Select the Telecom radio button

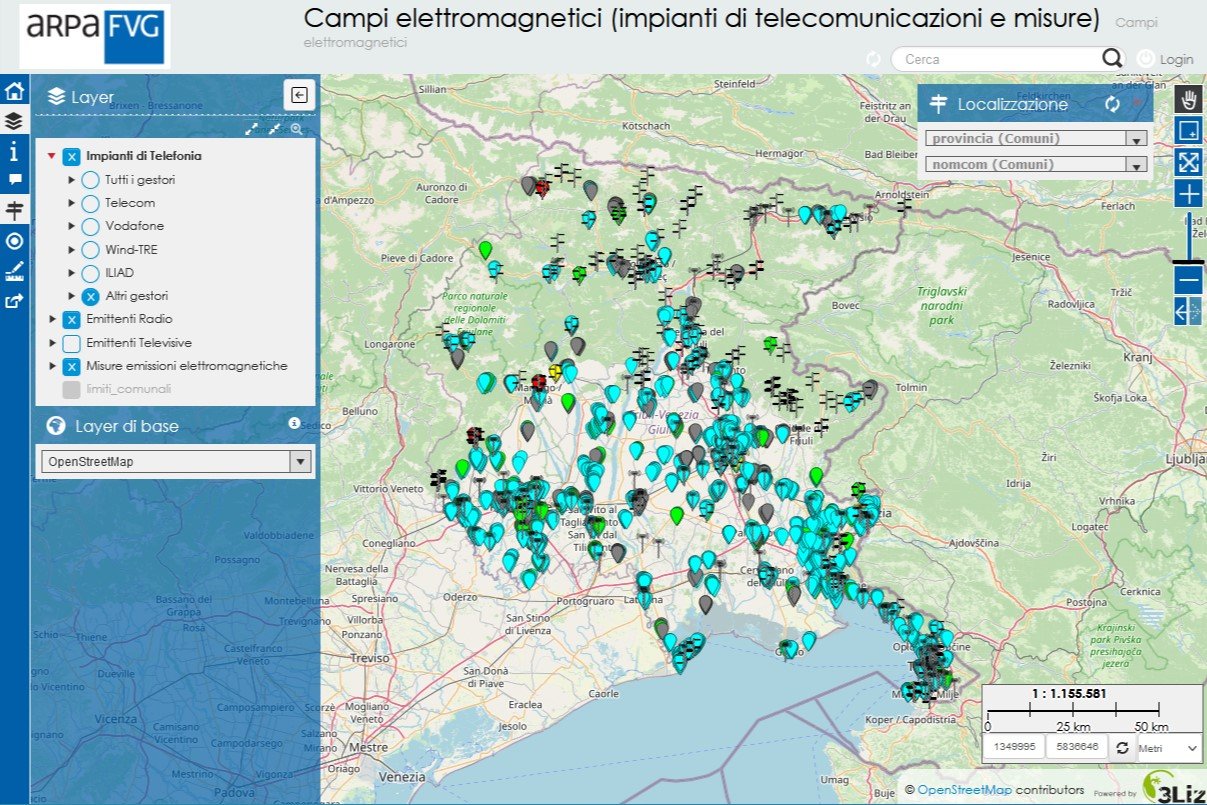click(90, 203)
